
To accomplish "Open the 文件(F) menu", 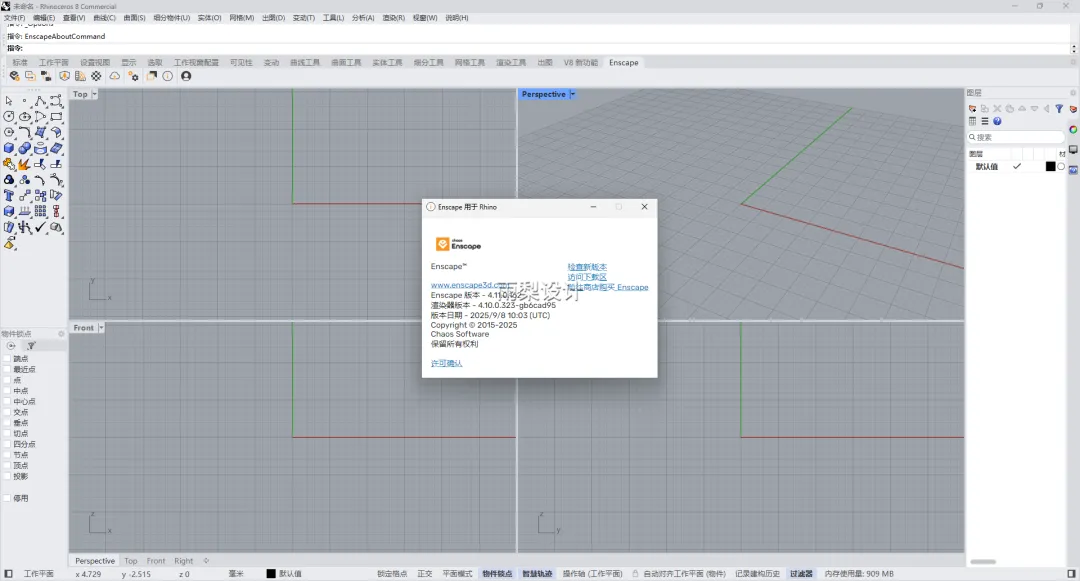I will tap(14, 18).
